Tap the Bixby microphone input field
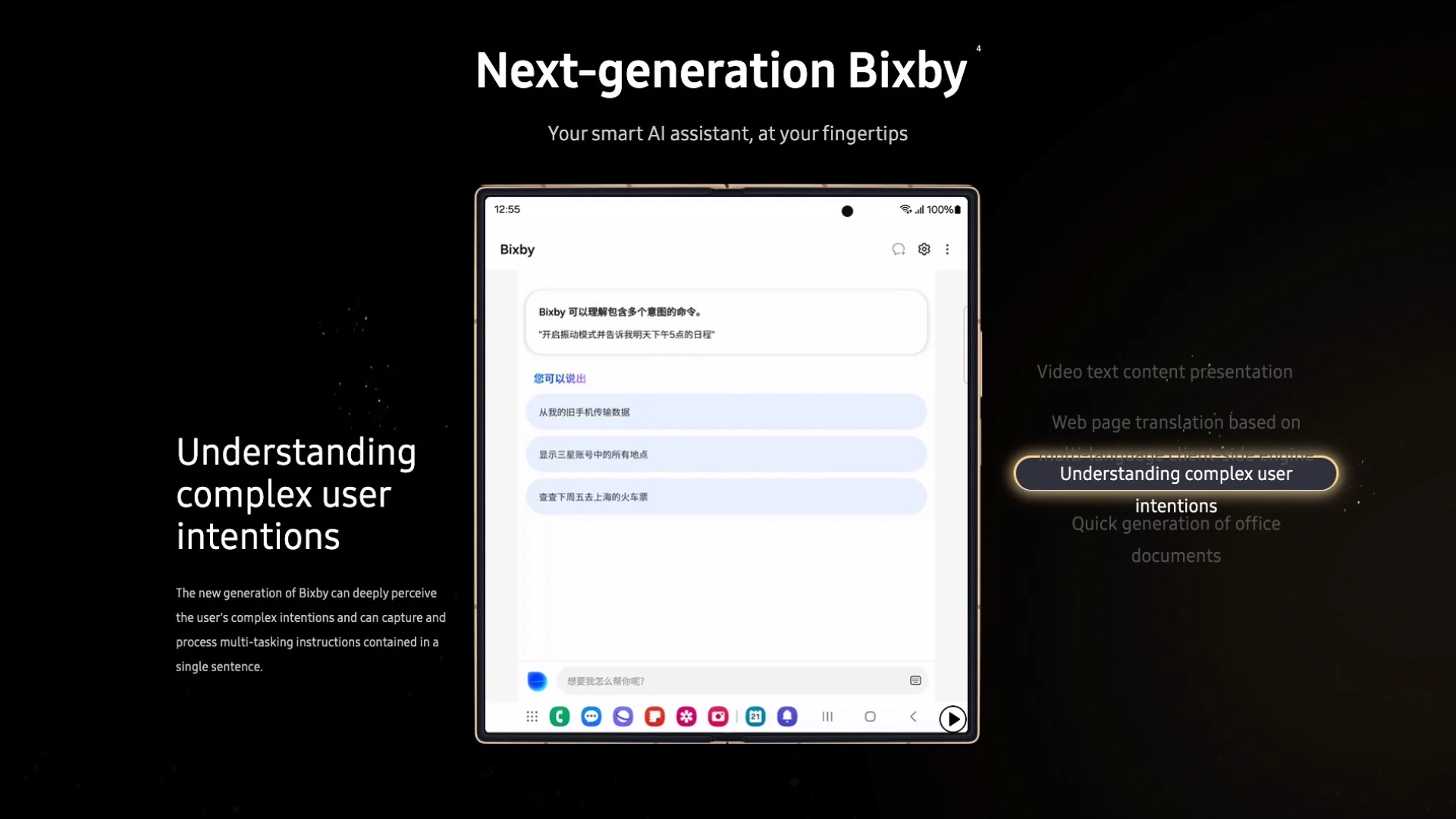 point(538,681)
